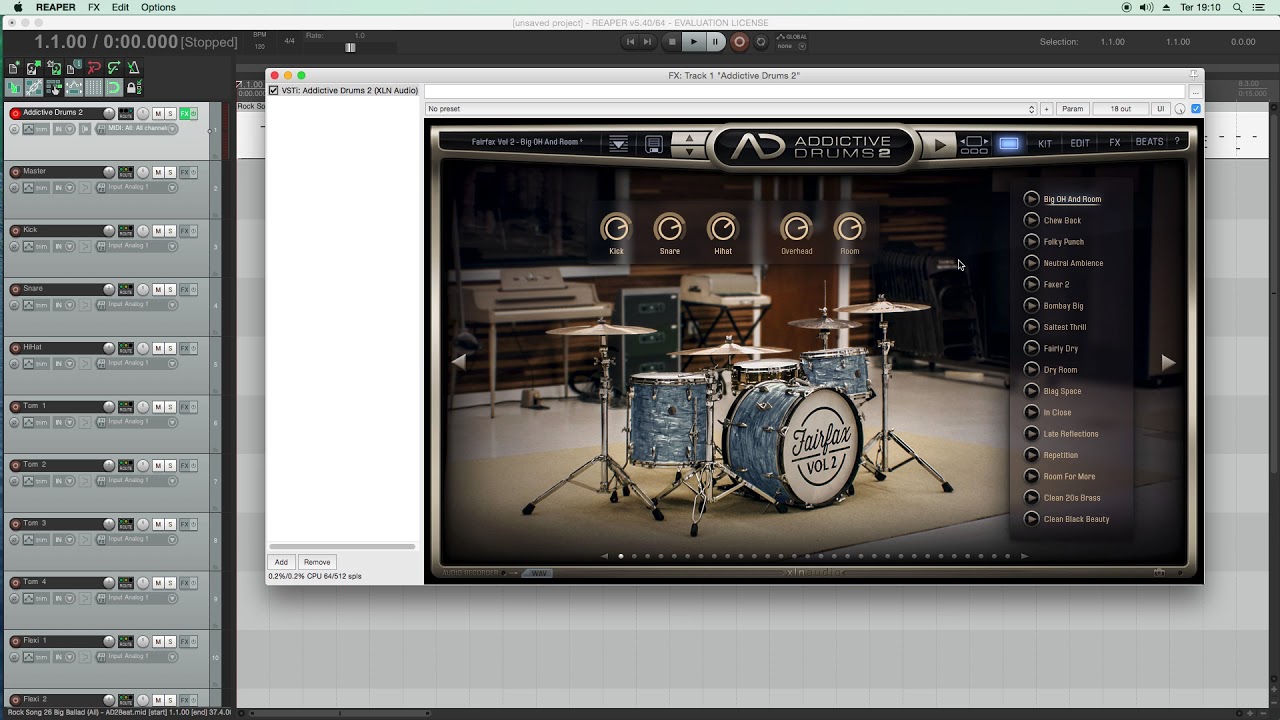Open the Options menu in the menu bar

tap(158, 7)
